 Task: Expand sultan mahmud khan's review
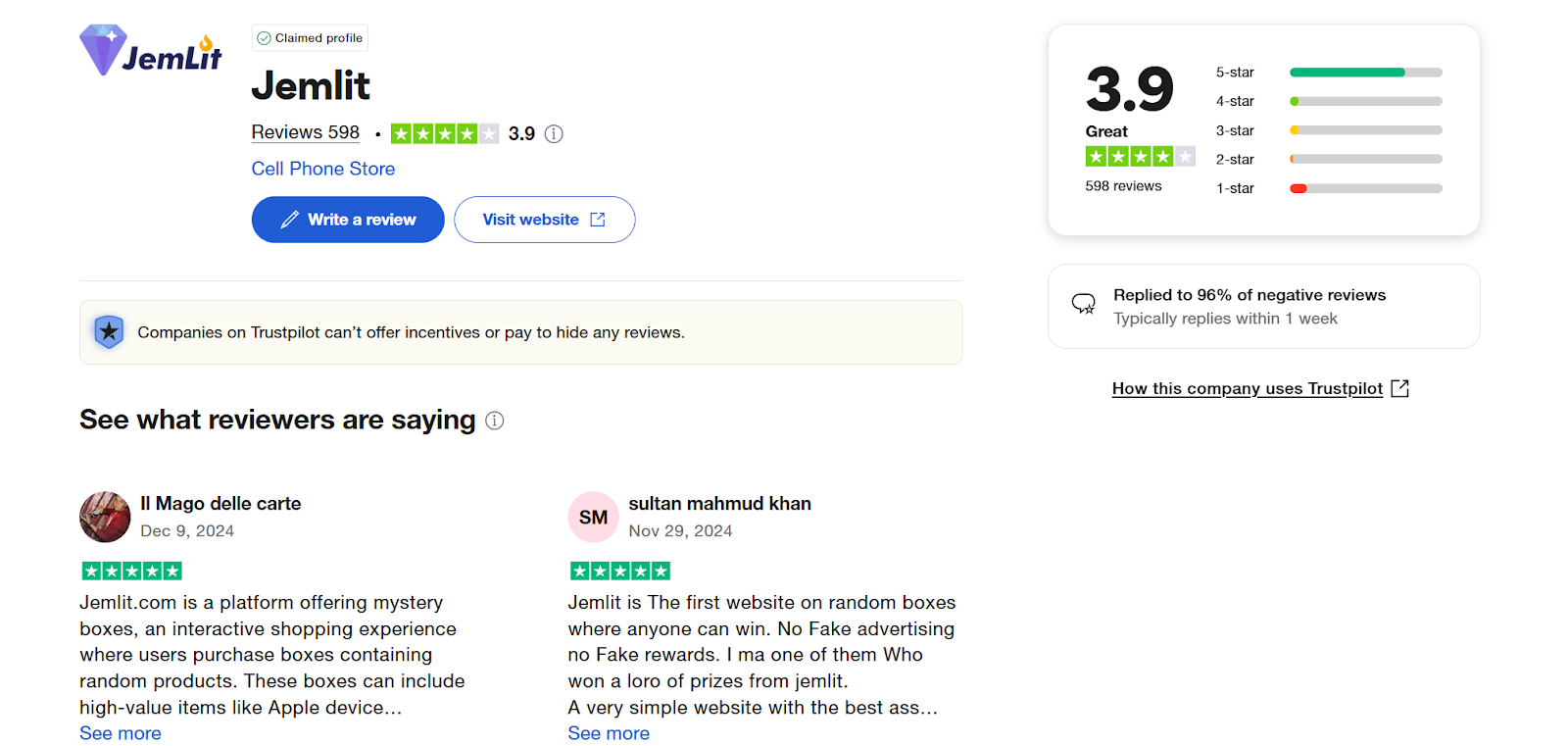click(x=609, y=733)
